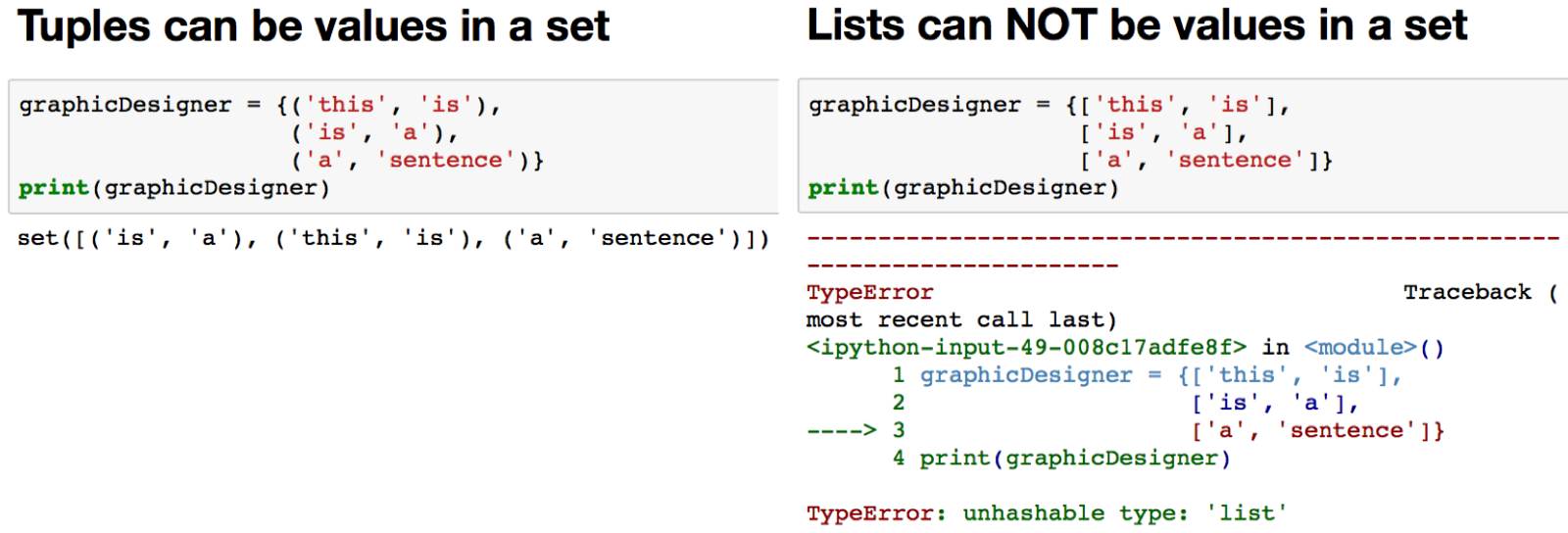
Task: Click graphicDesigner variable on first line of tuples cell
Action: coord(125,105)
